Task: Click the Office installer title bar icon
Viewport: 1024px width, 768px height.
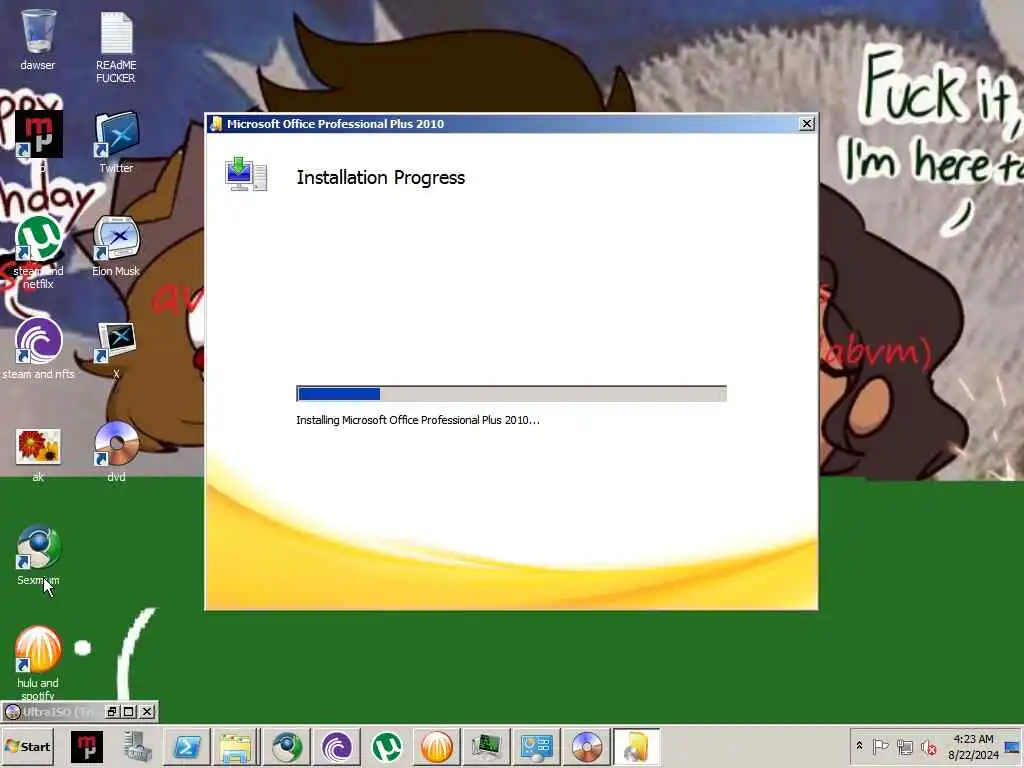Action: click(216, 124)
